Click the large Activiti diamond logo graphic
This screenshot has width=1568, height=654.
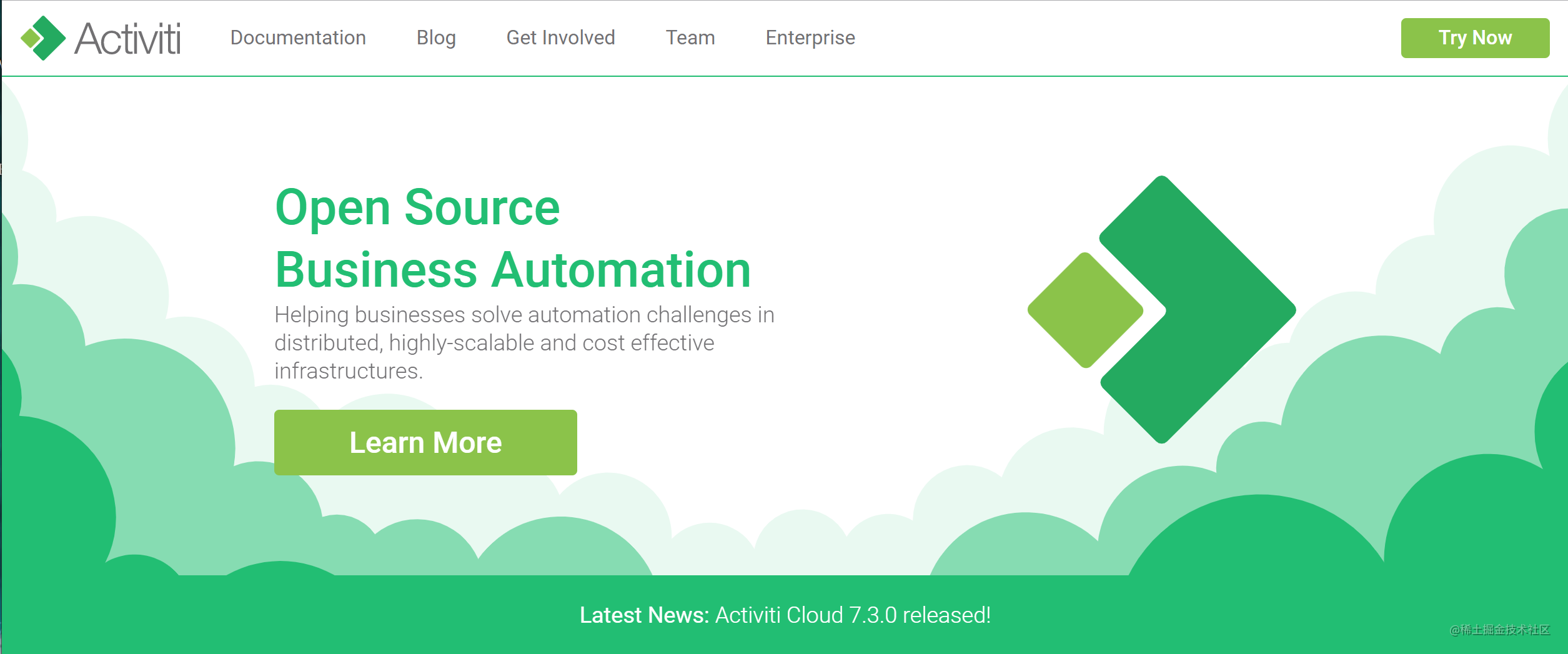(x=1162, y=310)
